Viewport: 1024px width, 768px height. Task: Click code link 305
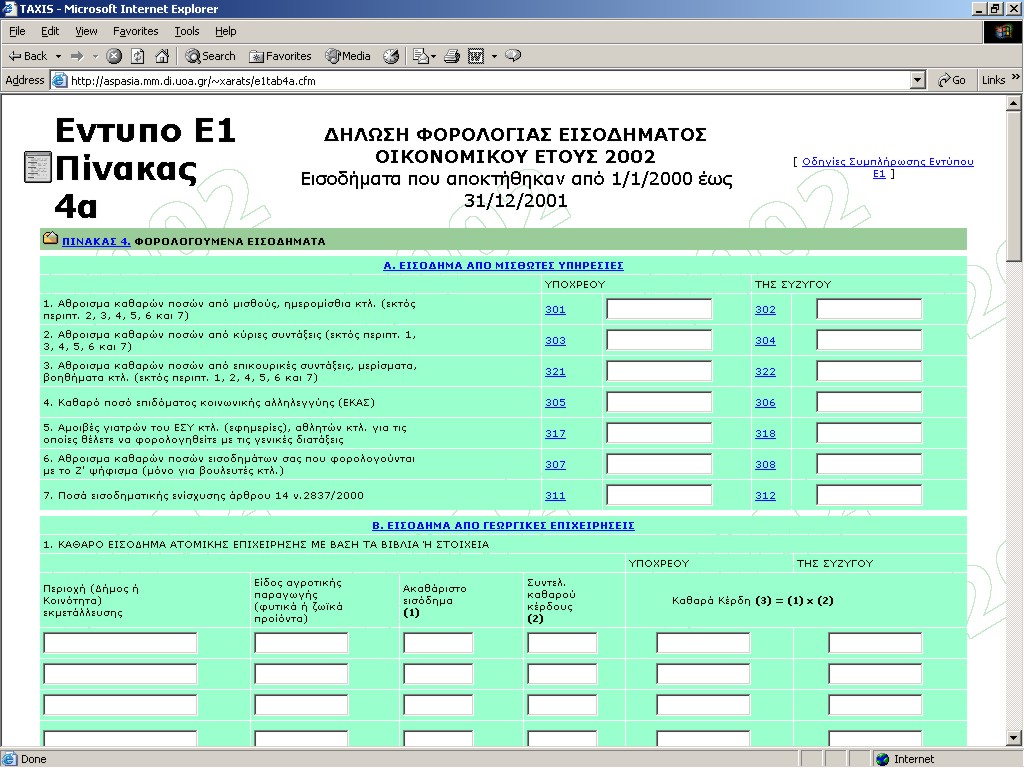(x=555, y=402)
